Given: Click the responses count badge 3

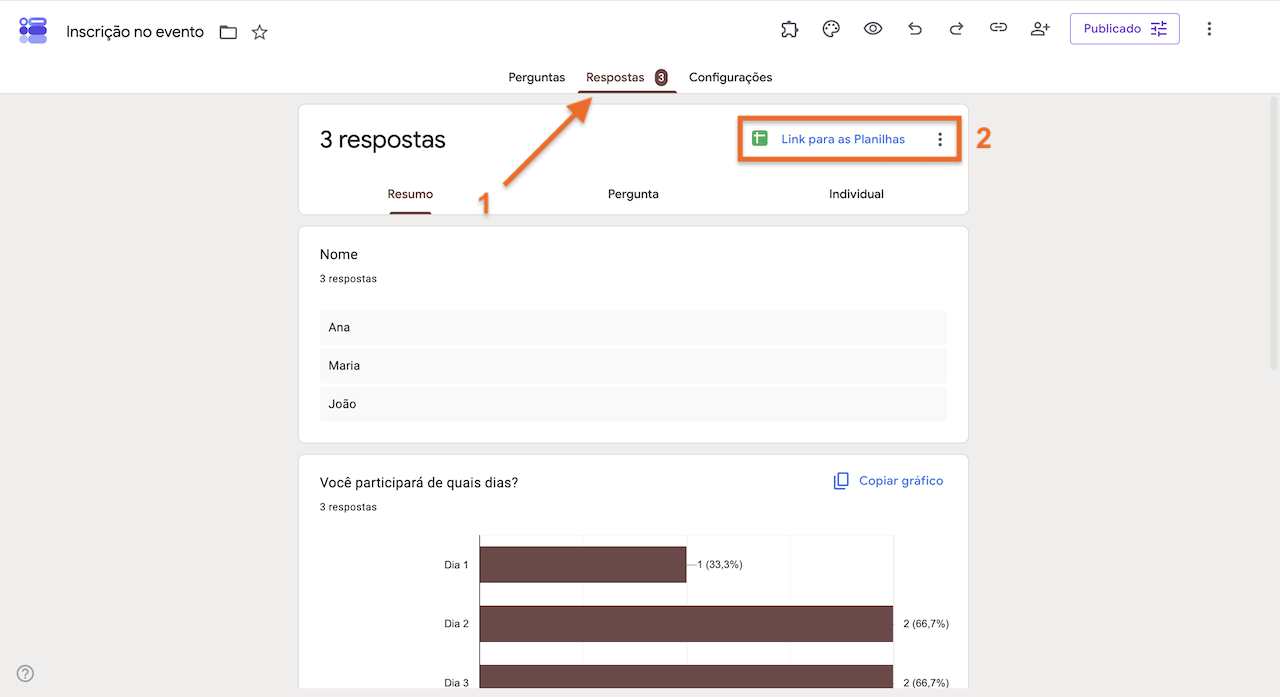Looking at the screenshot, I should (661, 77).
